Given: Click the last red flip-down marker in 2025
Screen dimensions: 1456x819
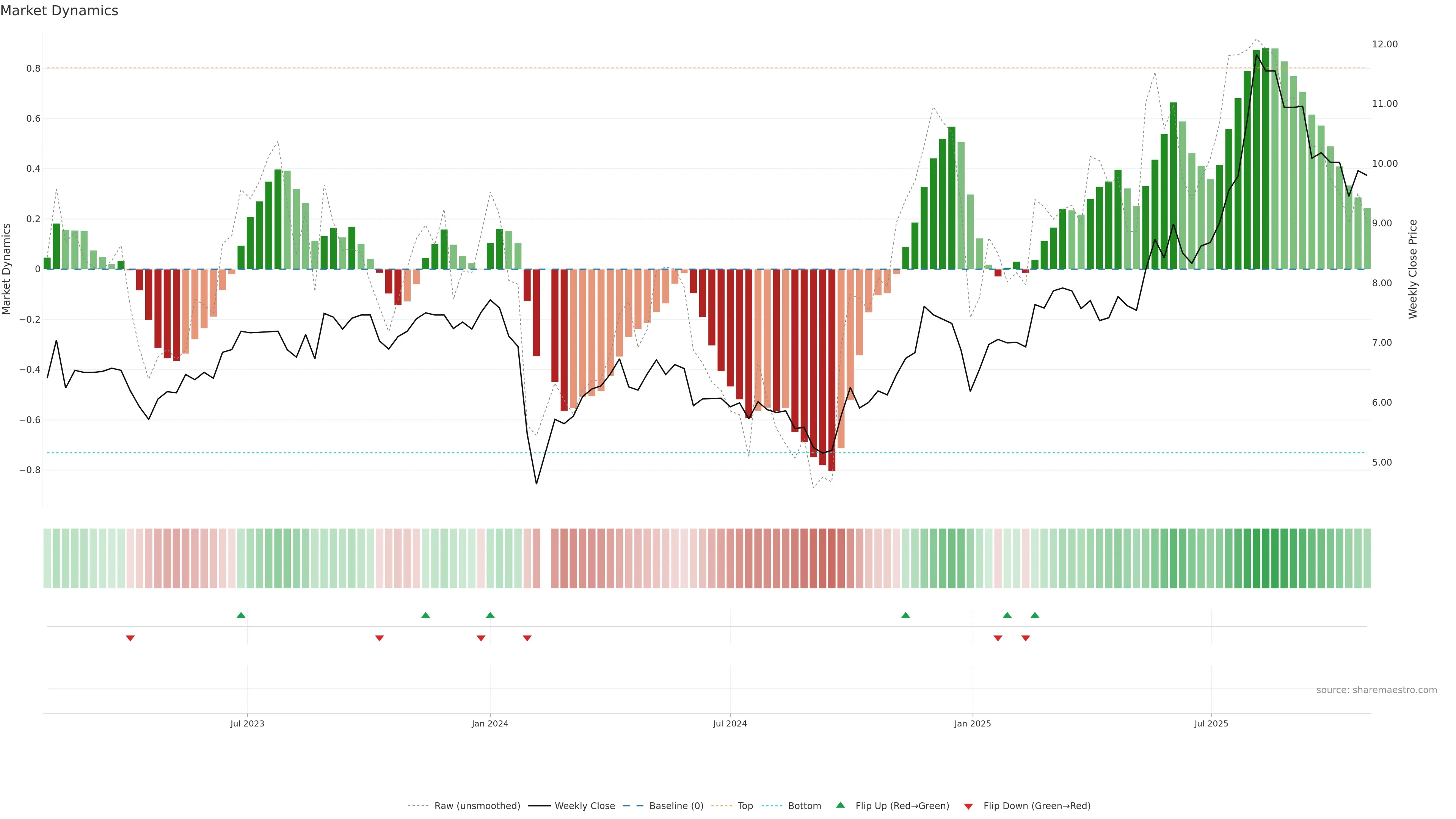Looking at the screenshot, I should click(1025, 638).
